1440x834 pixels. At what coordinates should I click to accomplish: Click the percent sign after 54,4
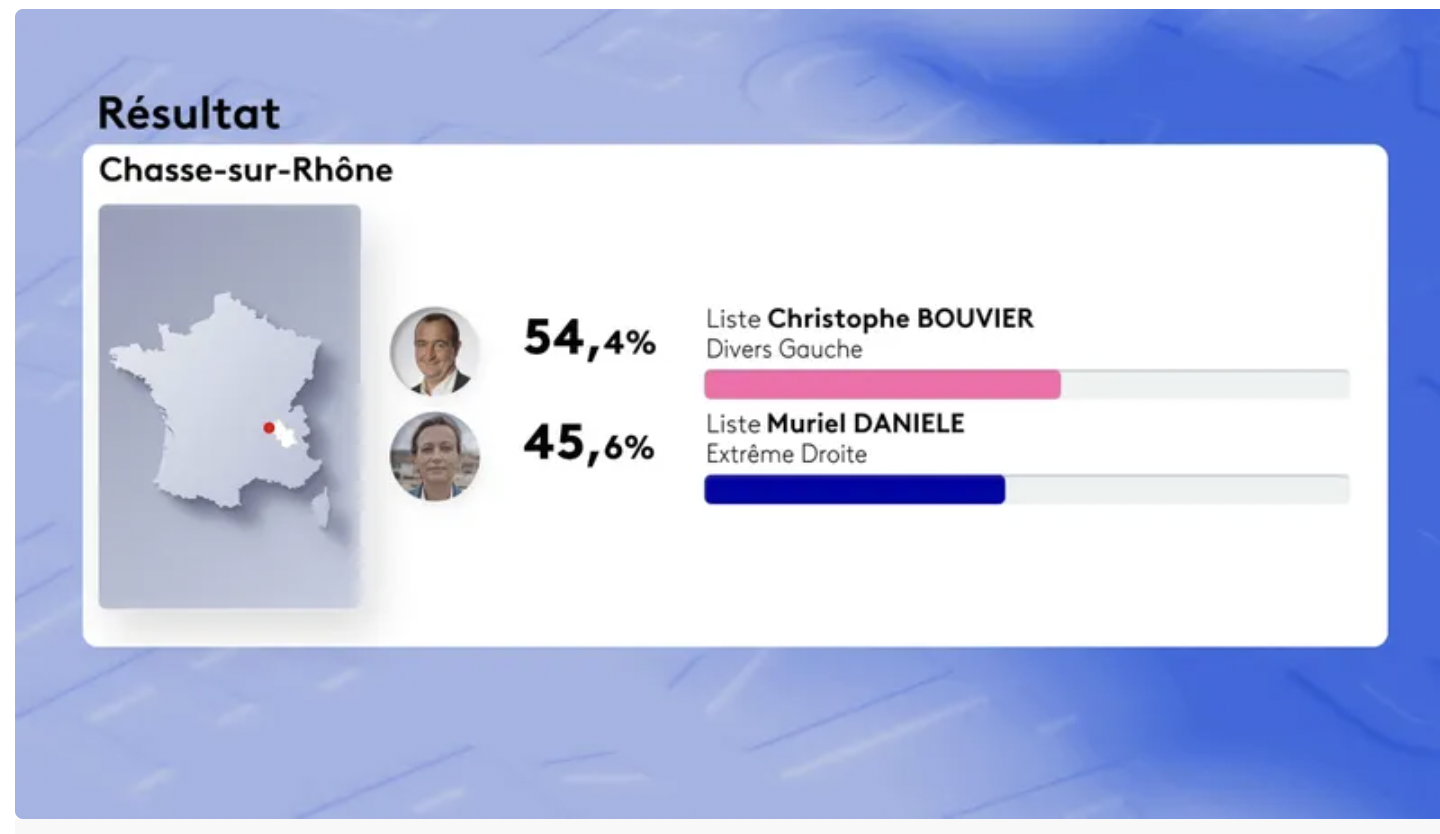pyautogui.click(x=641, y=345)
